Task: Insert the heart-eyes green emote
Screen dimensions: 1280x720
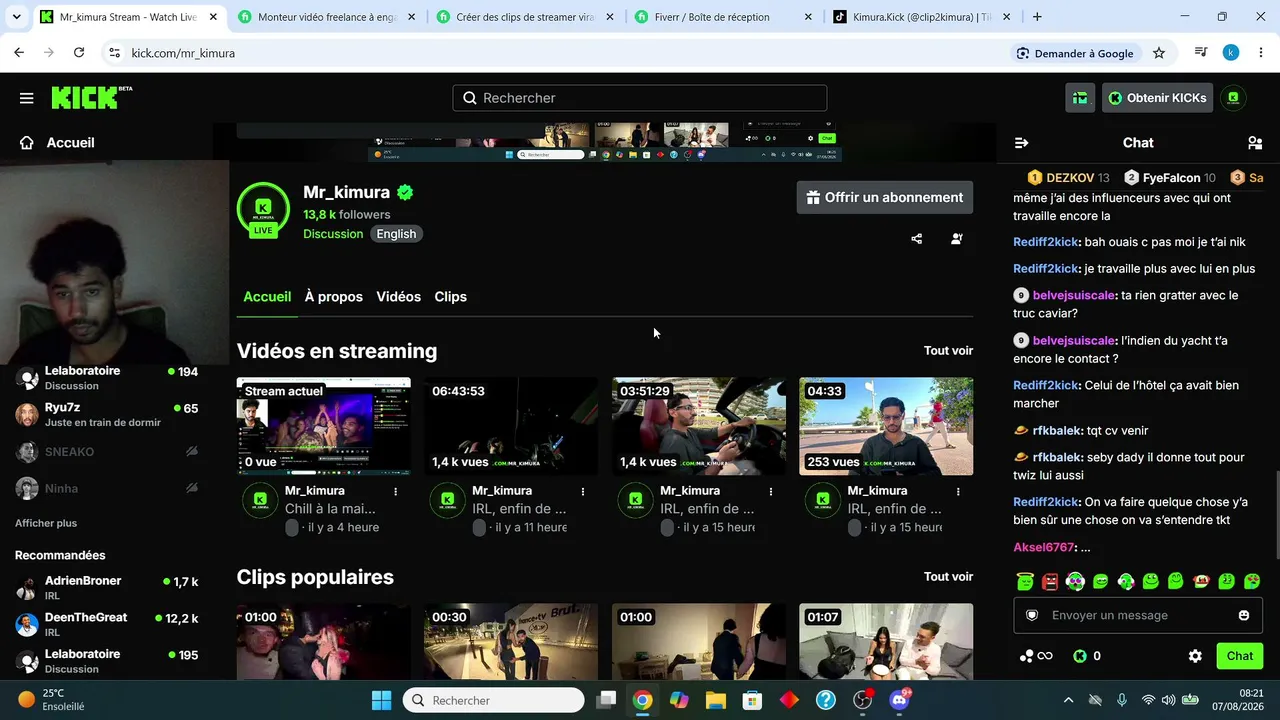Action: (x=1251, y=581)
